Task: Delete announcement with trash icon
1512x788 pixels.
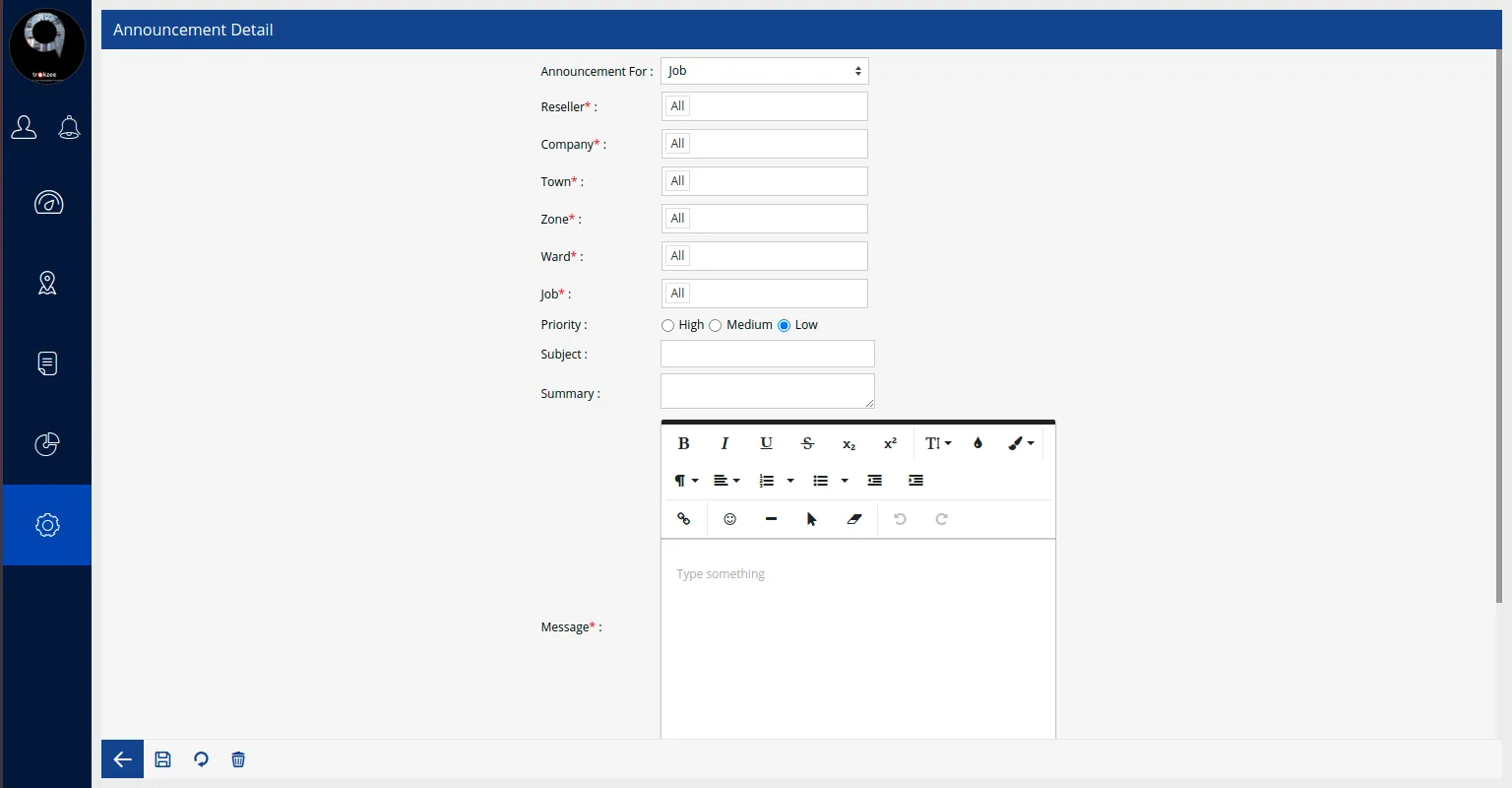Action: pos(238,759)
